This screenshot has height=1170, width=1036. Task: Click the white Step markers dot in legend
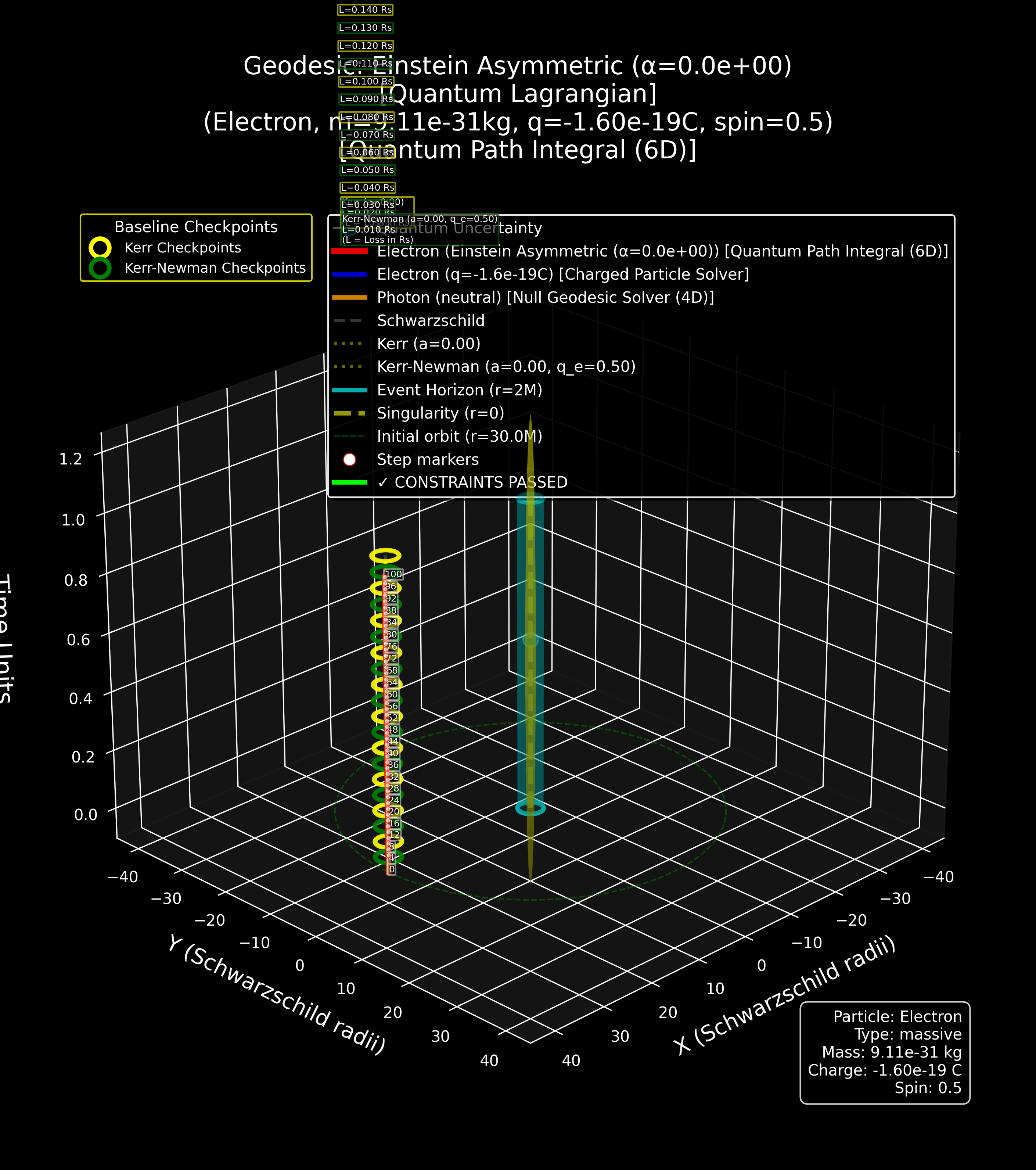tap(349, 460)
